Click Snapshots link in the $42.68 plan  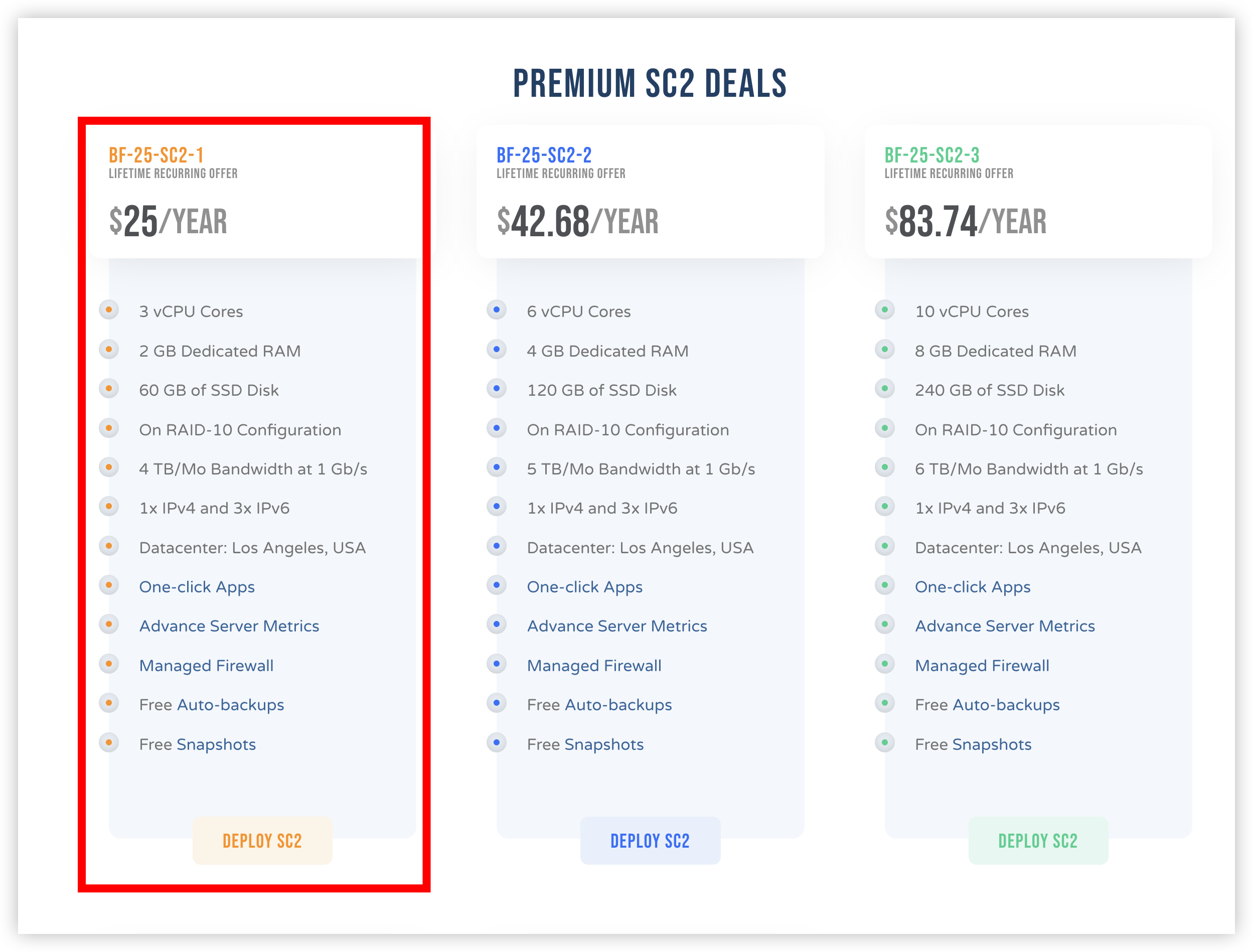[x=603, y=744]
